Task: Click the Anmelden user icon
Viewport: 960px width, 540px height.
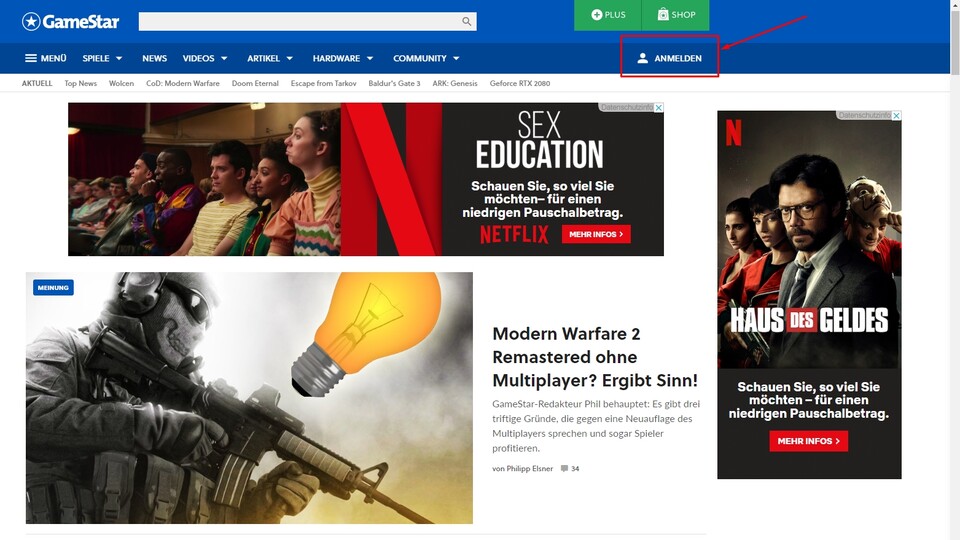Action: point(643,59)
